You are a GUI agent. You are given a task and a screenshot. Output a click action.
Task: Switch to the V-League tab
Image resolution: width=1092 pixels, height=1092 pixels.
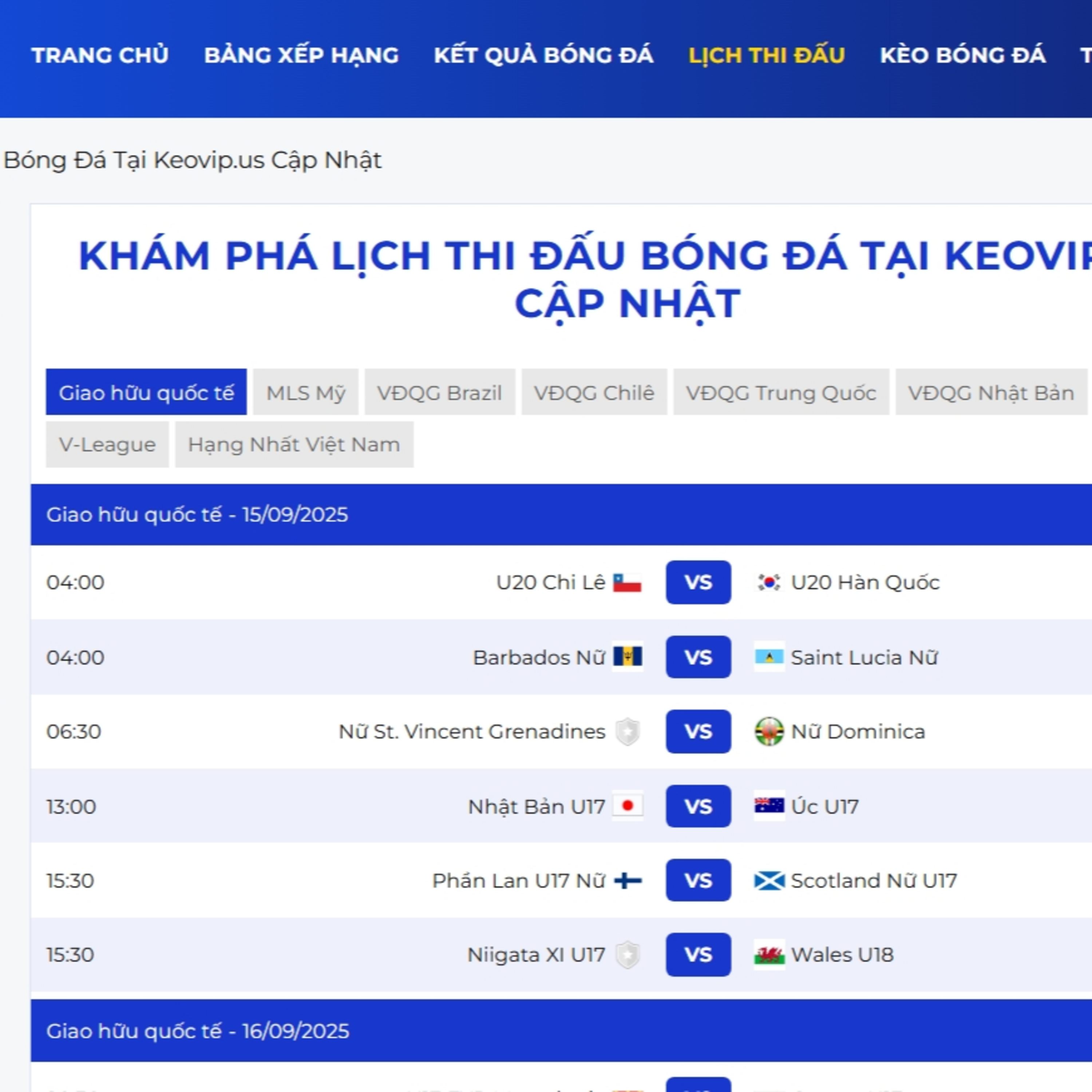pyautogui.click(x=107, y=444)
